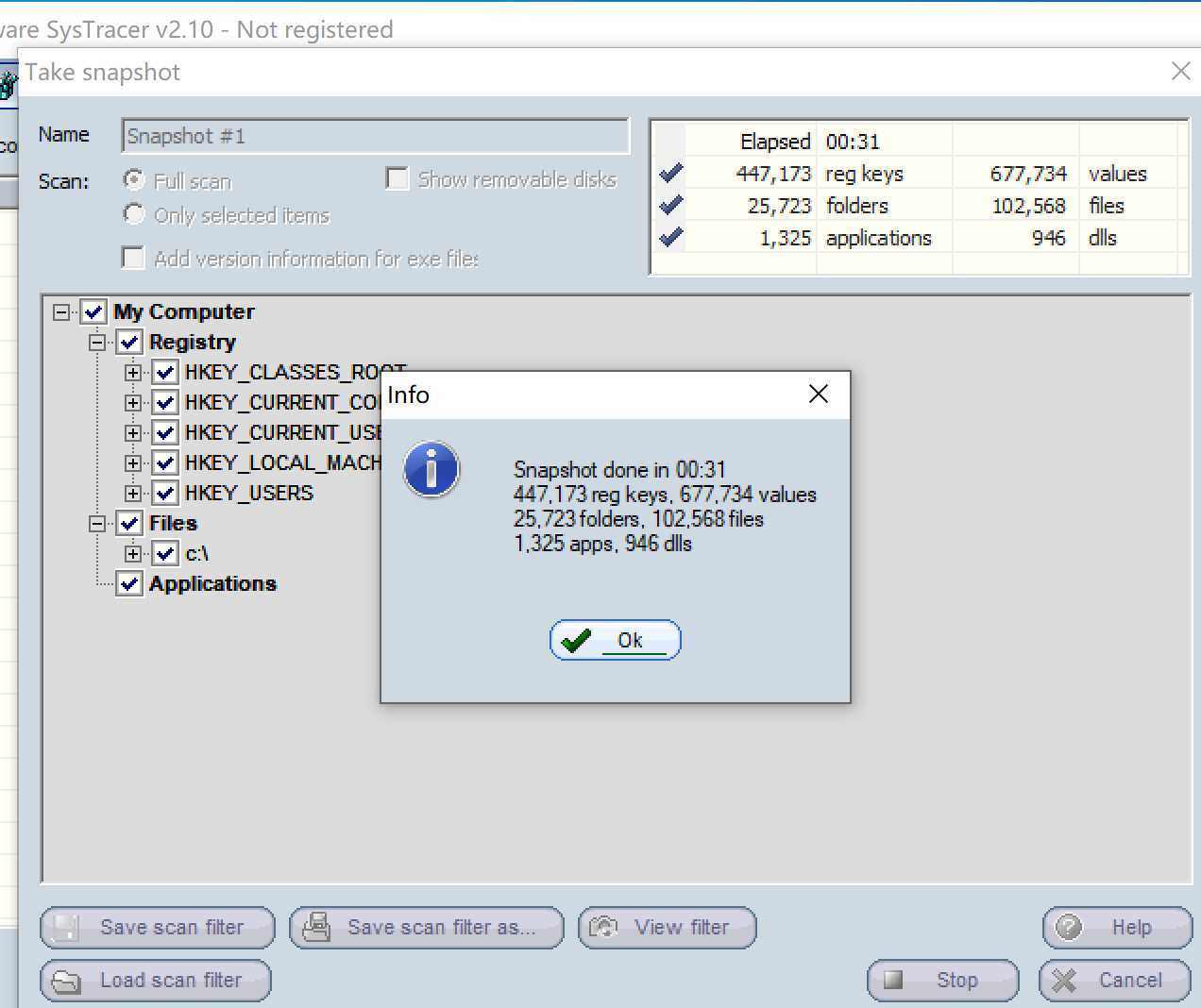Click the check mark beside reg keys row
The image size is (1201, 1008).
[671, 173]
